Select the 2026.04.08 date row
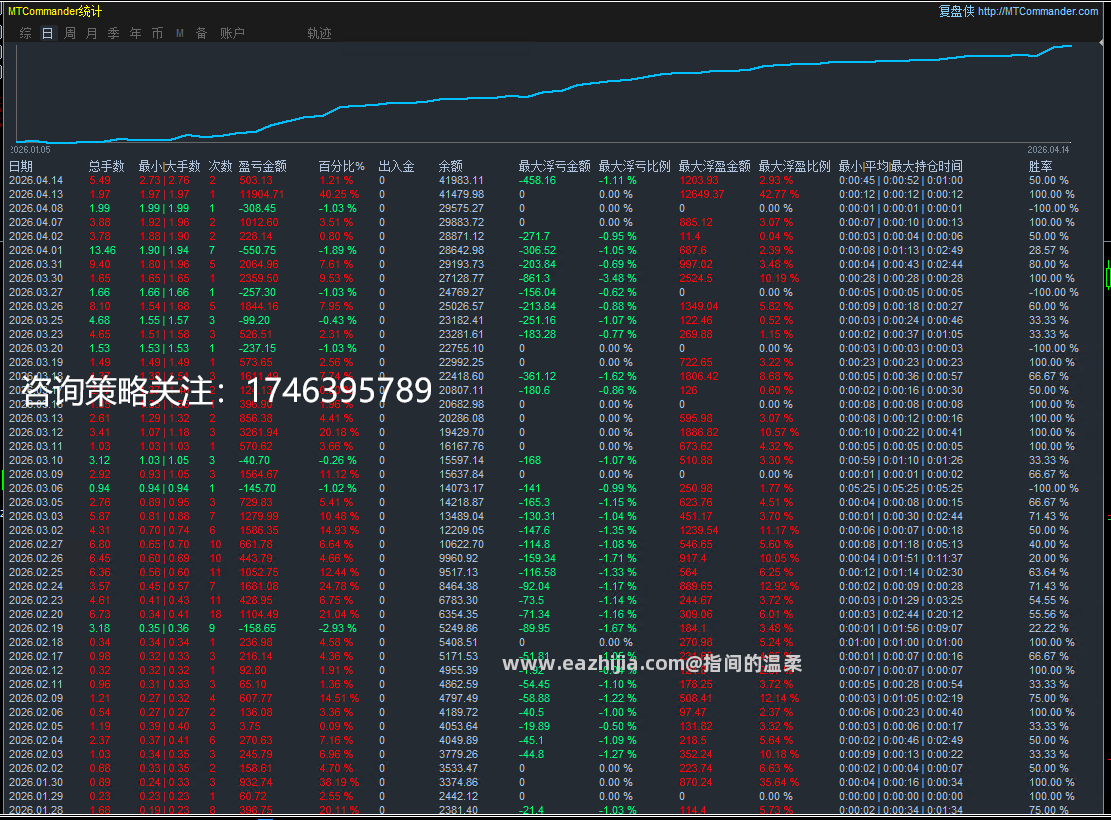 coord(544,208)
